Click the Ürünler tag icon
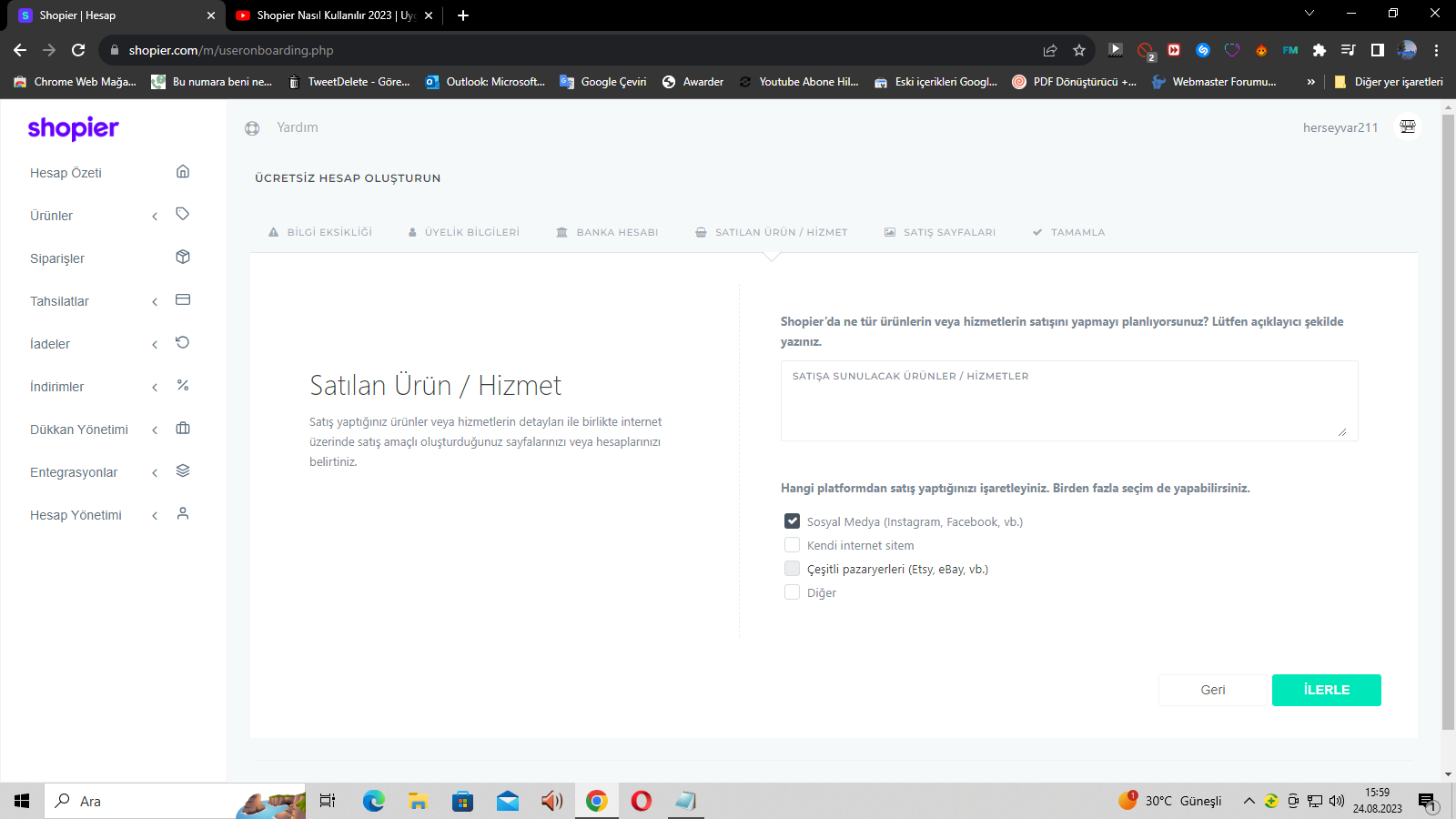This screenshot has height=819, width=1456. pyautogui.click(x=183, y=214)
